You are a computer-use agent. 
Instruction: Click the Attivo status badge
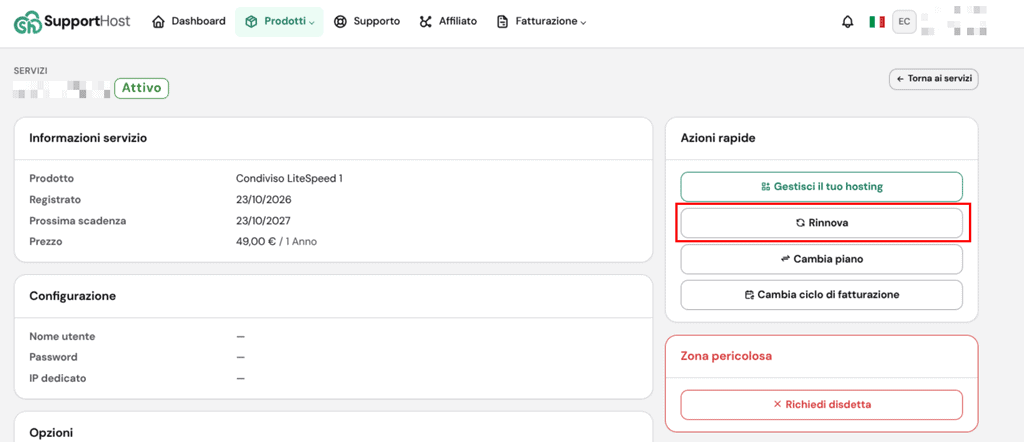[x=142, y=88]
